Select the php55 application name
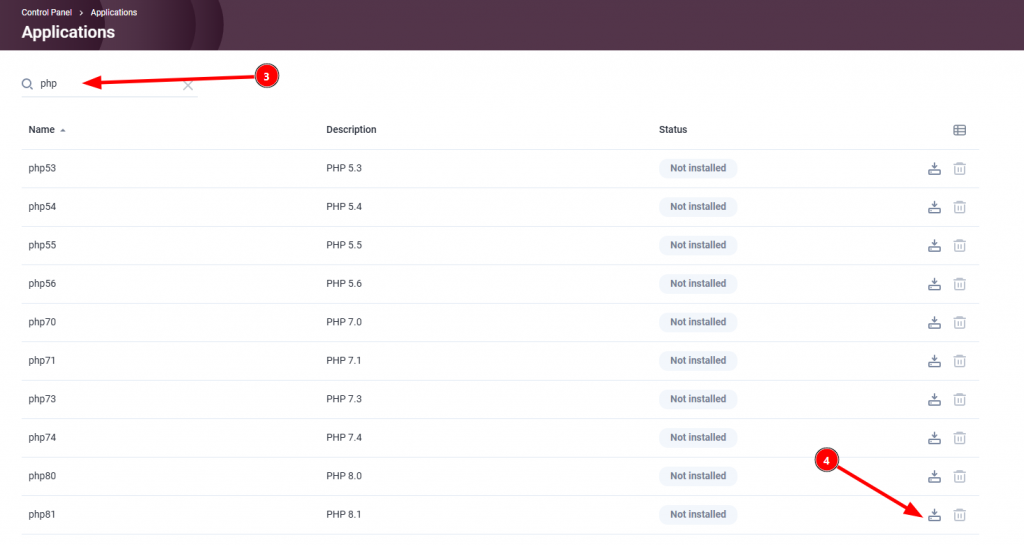1024x545 pixels. tap(42, 245)
